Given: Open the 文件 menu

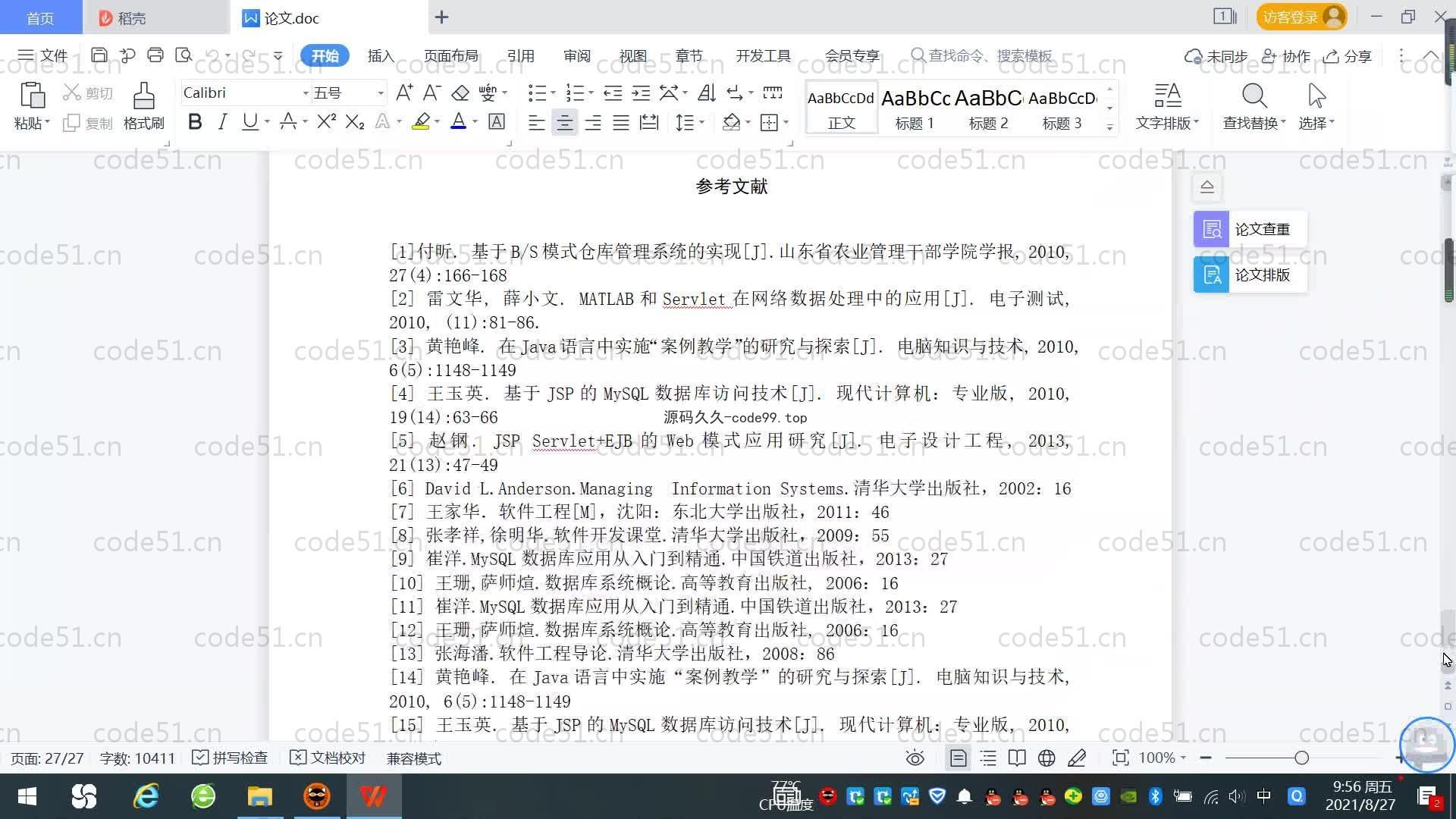Looking at the screenshot, I should [x=43, y=55].
